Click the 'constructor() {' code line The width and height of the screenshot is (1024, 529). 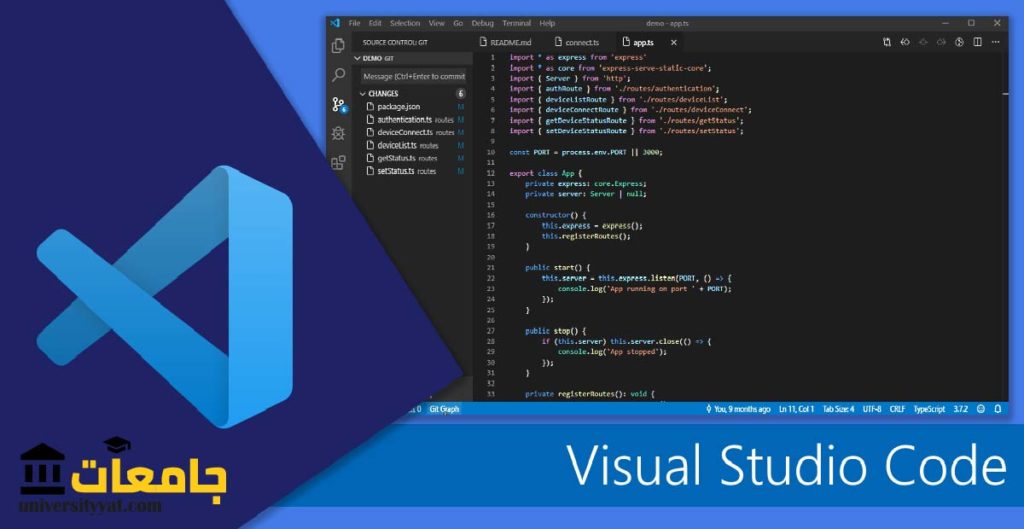pos(556,215)
